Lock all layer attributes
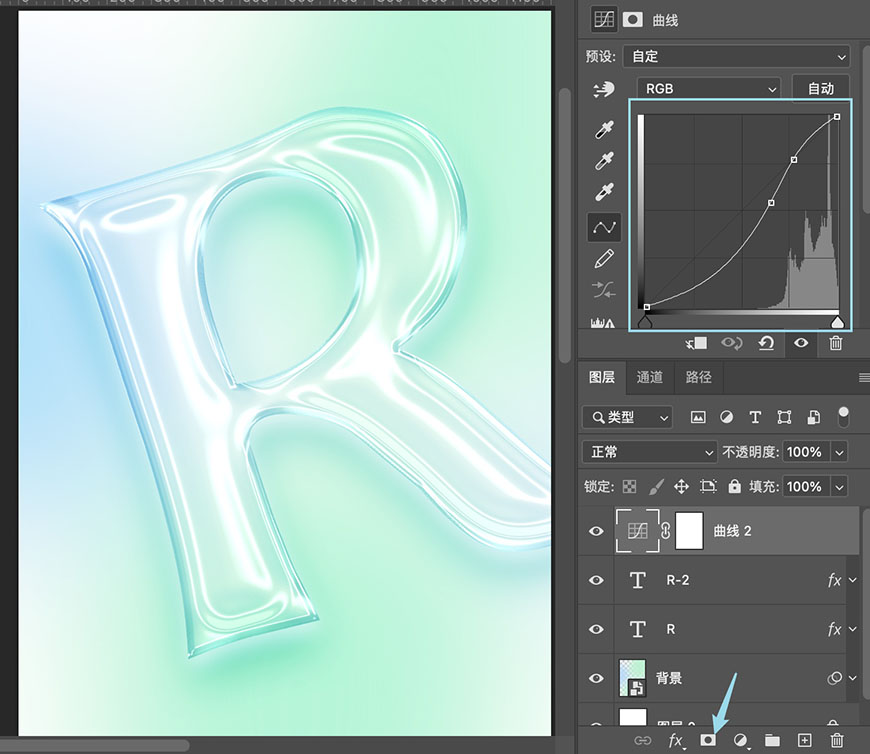 pos(735,486)
